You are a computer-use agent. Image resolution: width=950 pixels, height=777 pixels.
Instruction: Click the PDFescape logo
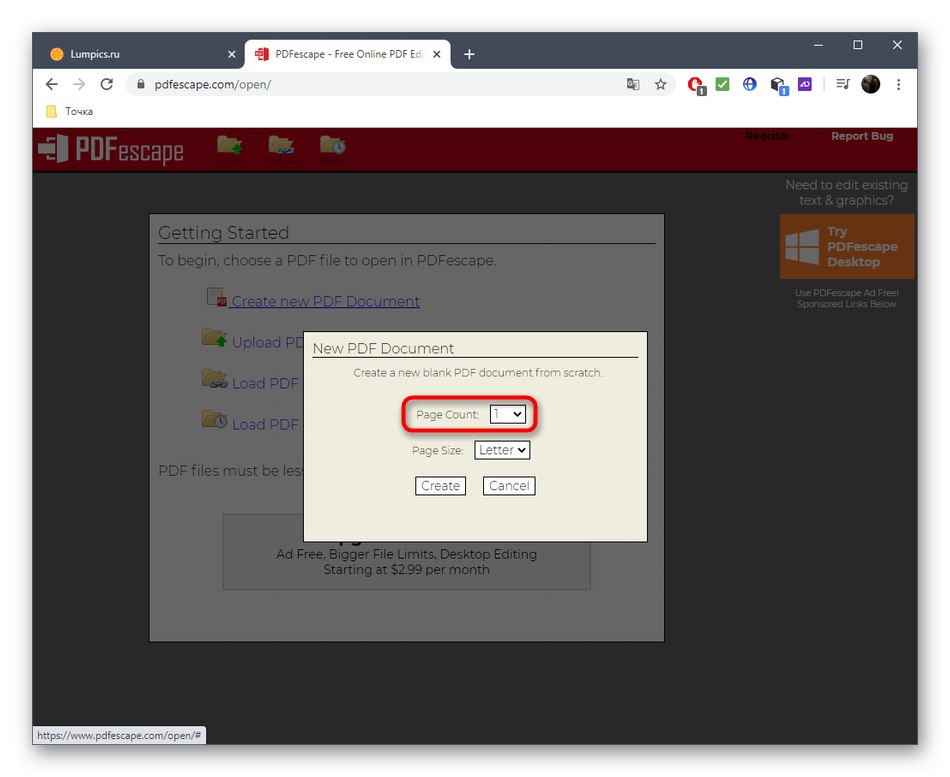click(x=111, y=150)
